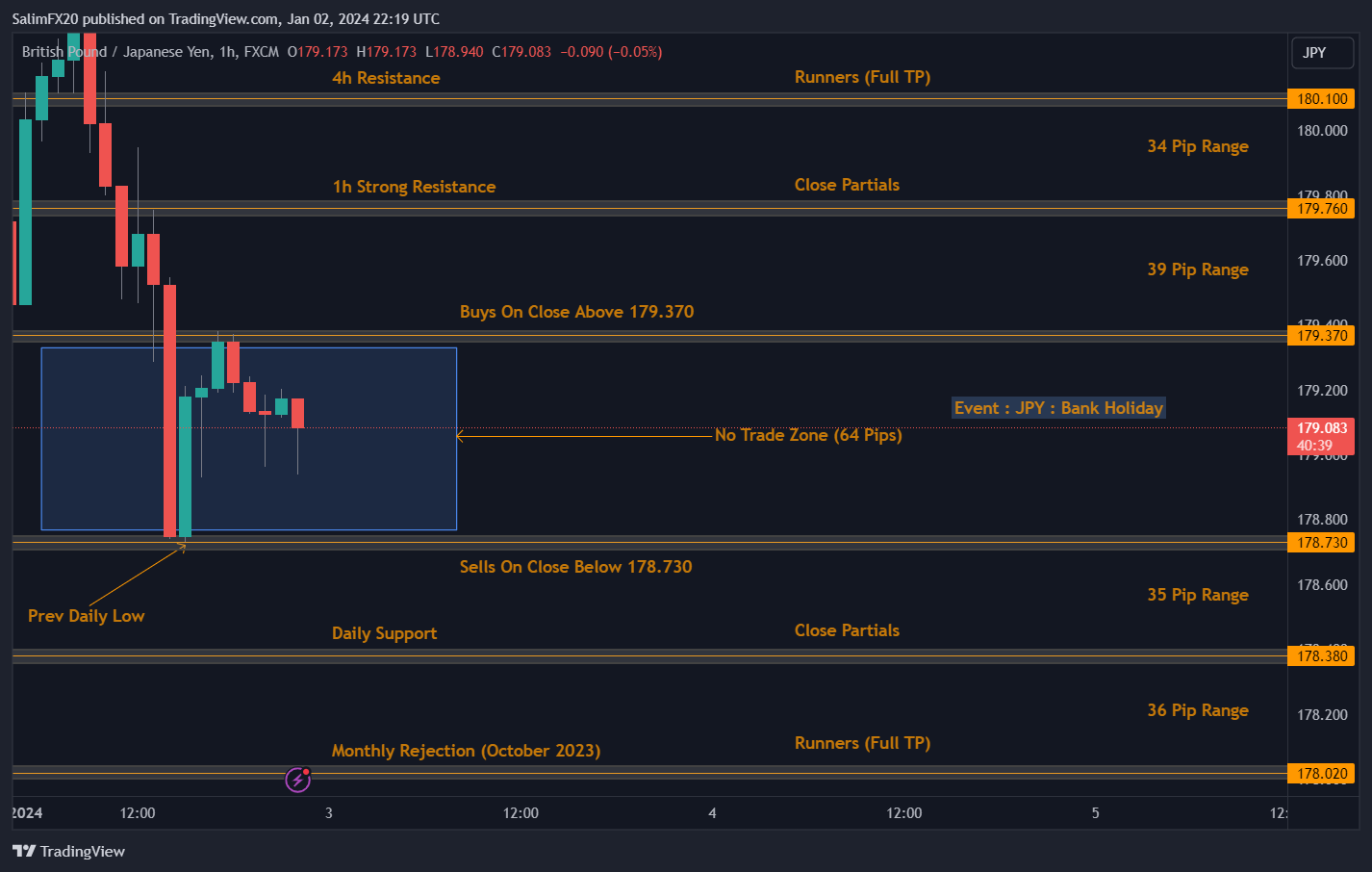Click the TradingView logo
The height and width of the screenshot is (872, 1372).
coord(69,851)
